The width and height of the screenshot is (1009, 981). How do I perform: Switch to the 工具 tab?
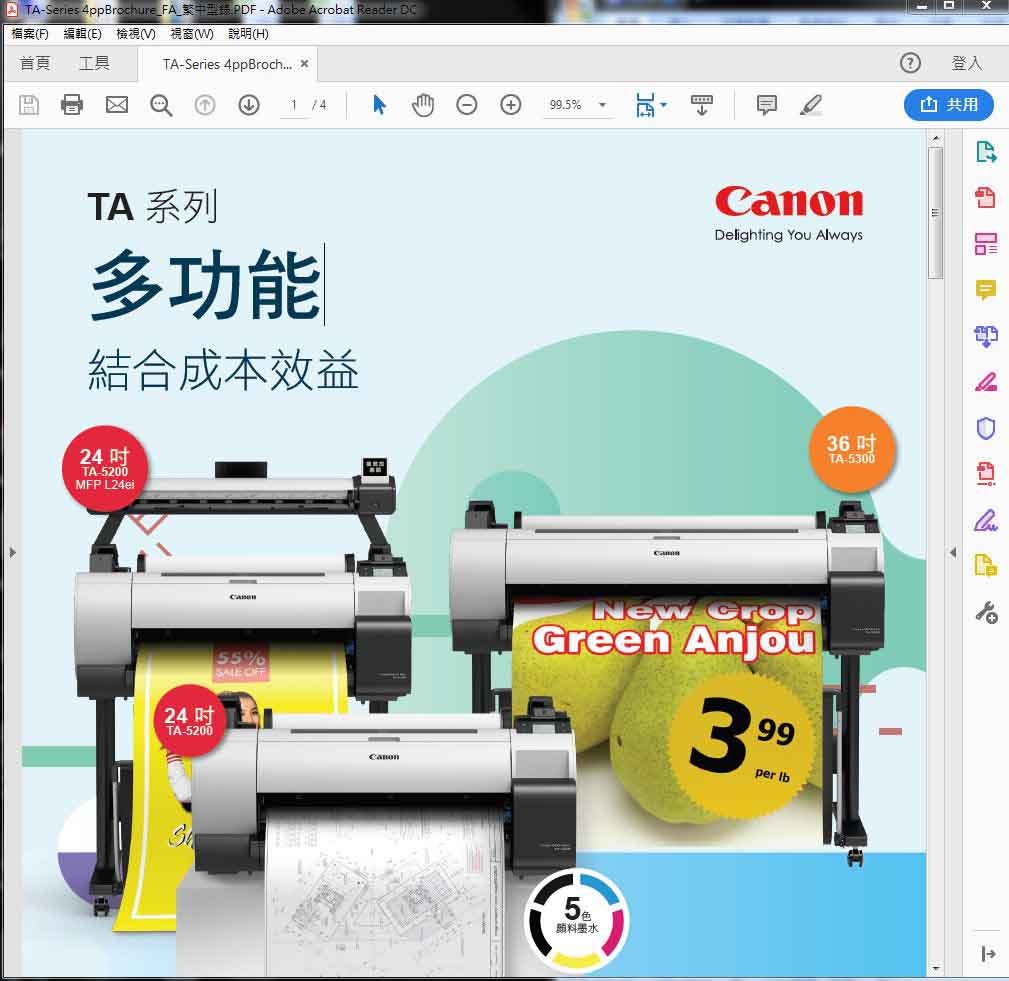95,63
